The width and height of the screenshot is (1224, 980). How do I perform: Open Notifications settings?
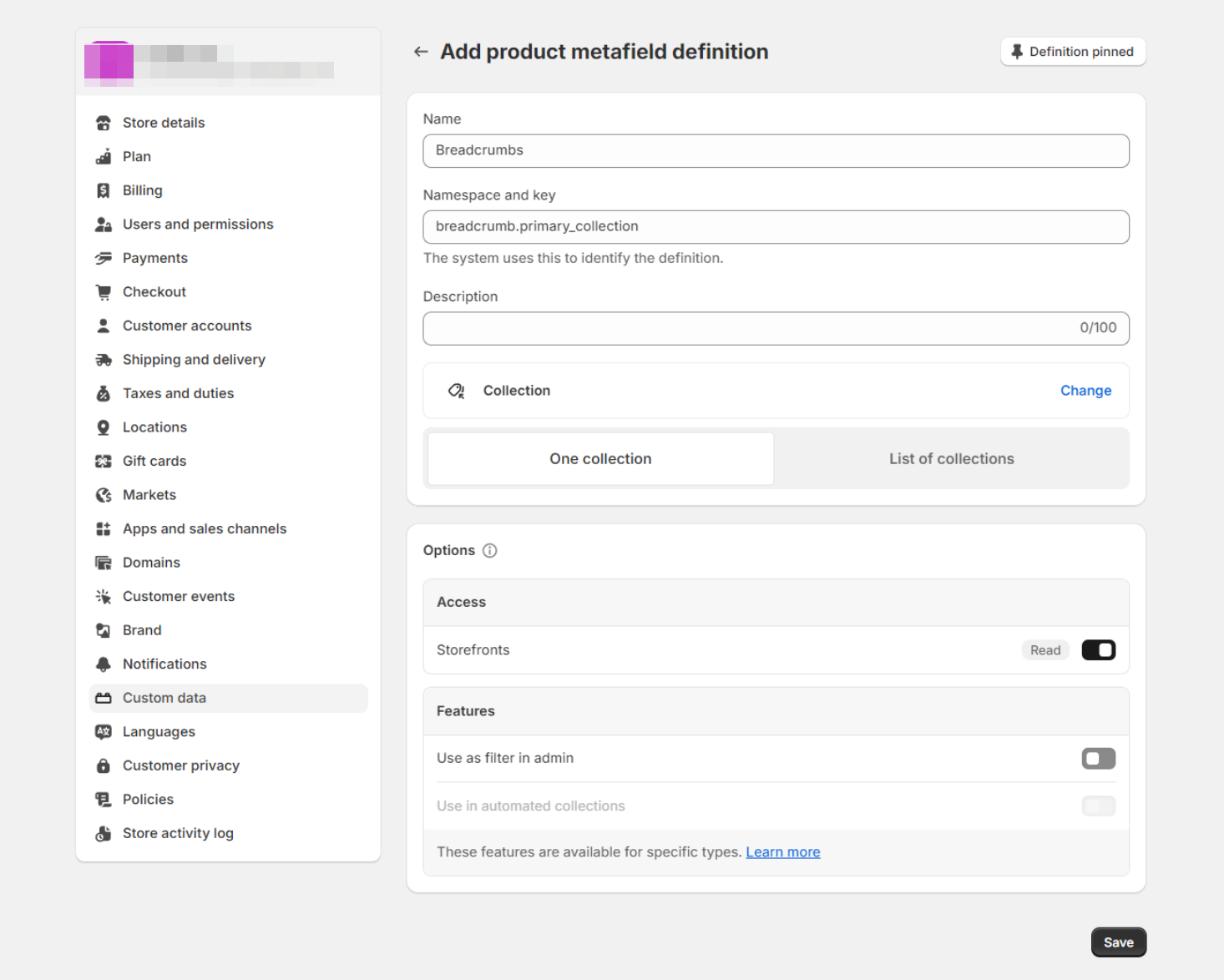[164, 664]
